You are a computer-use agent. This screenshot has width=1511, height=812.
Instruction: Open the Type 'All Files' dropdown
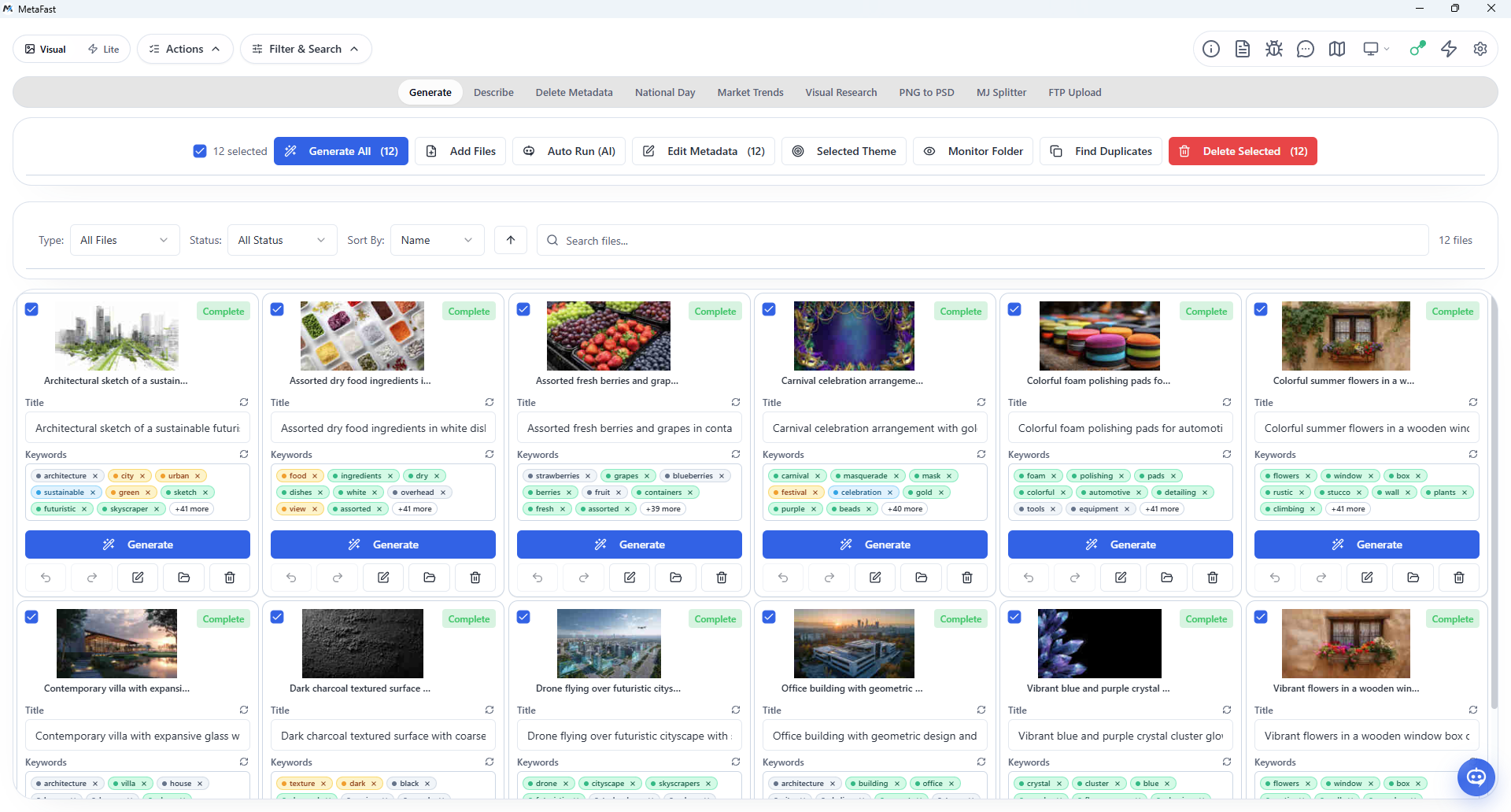pos(124,240)
